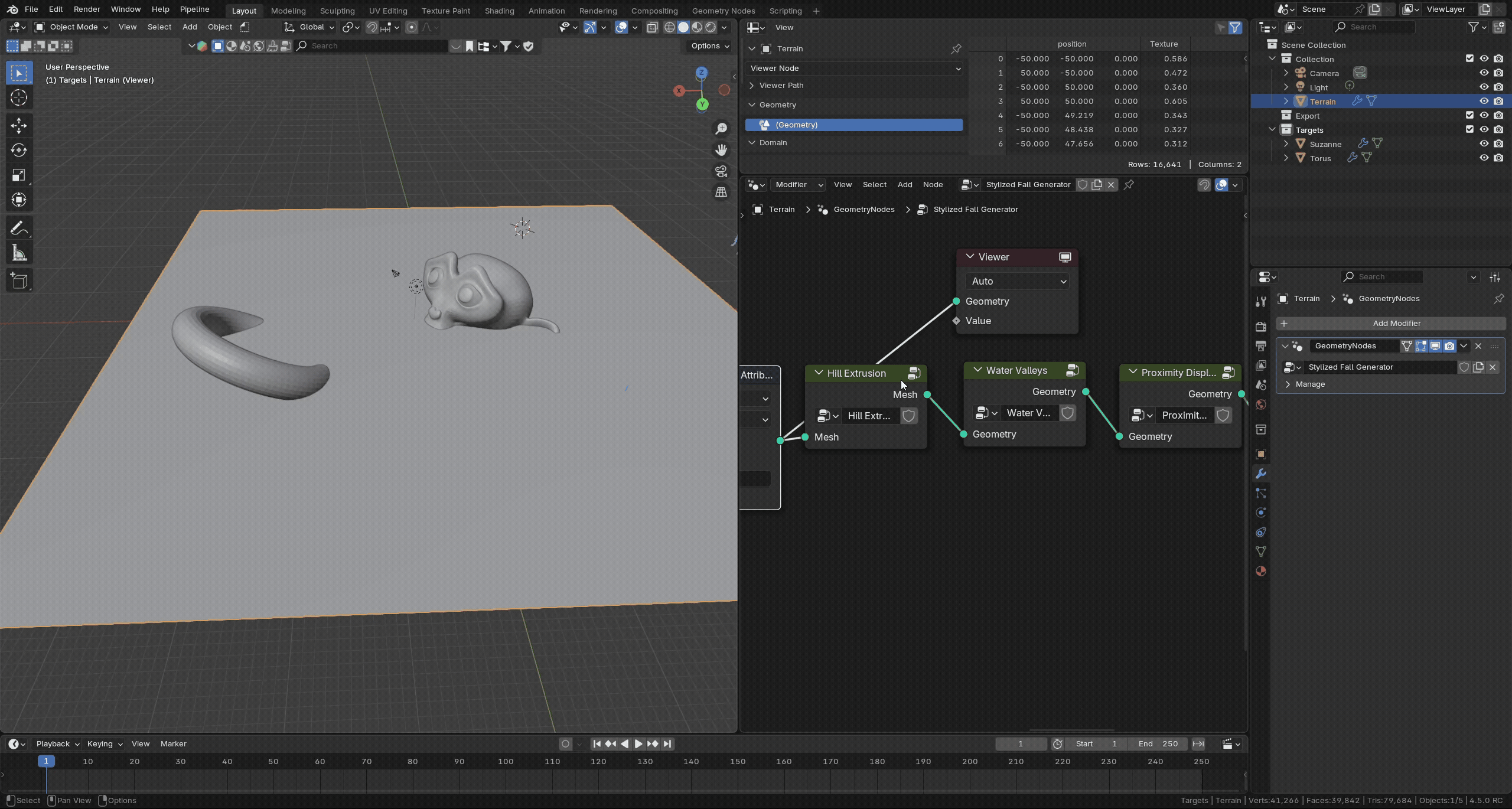Open the Viewer Node dropdown
This screenshot has width=1512, height=809.
[x=854, y=68]
